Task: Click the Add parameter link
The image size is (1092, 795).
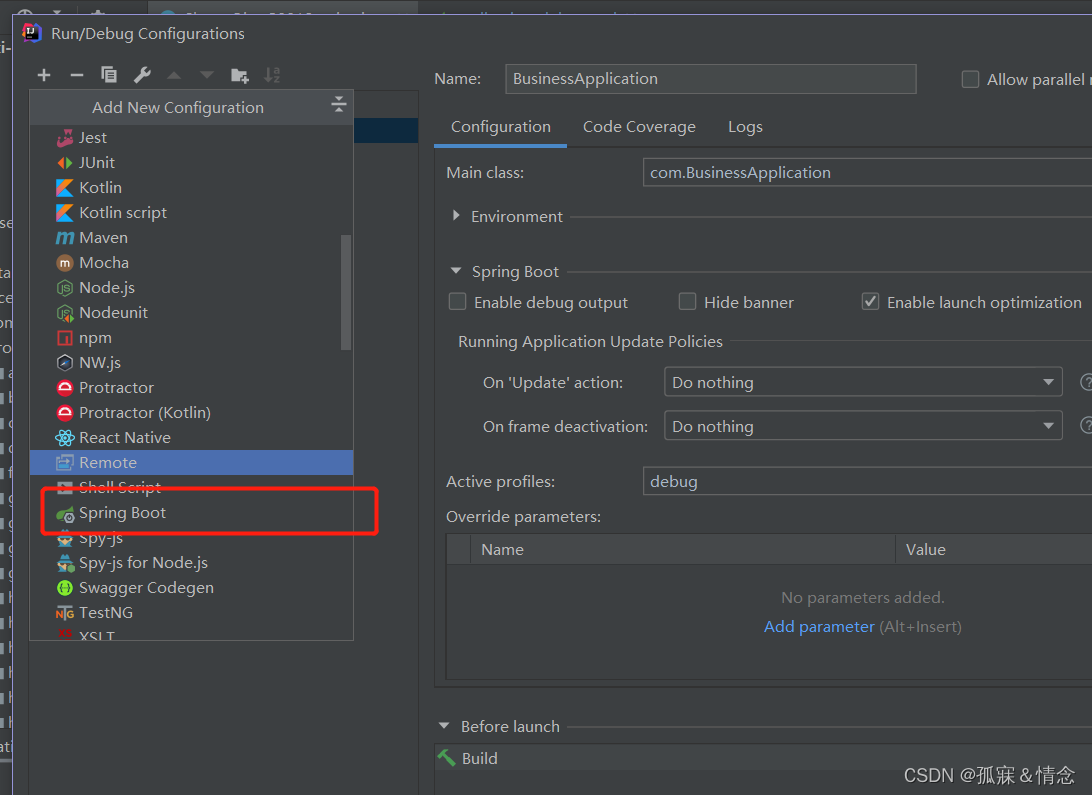Action: point(819,627)
